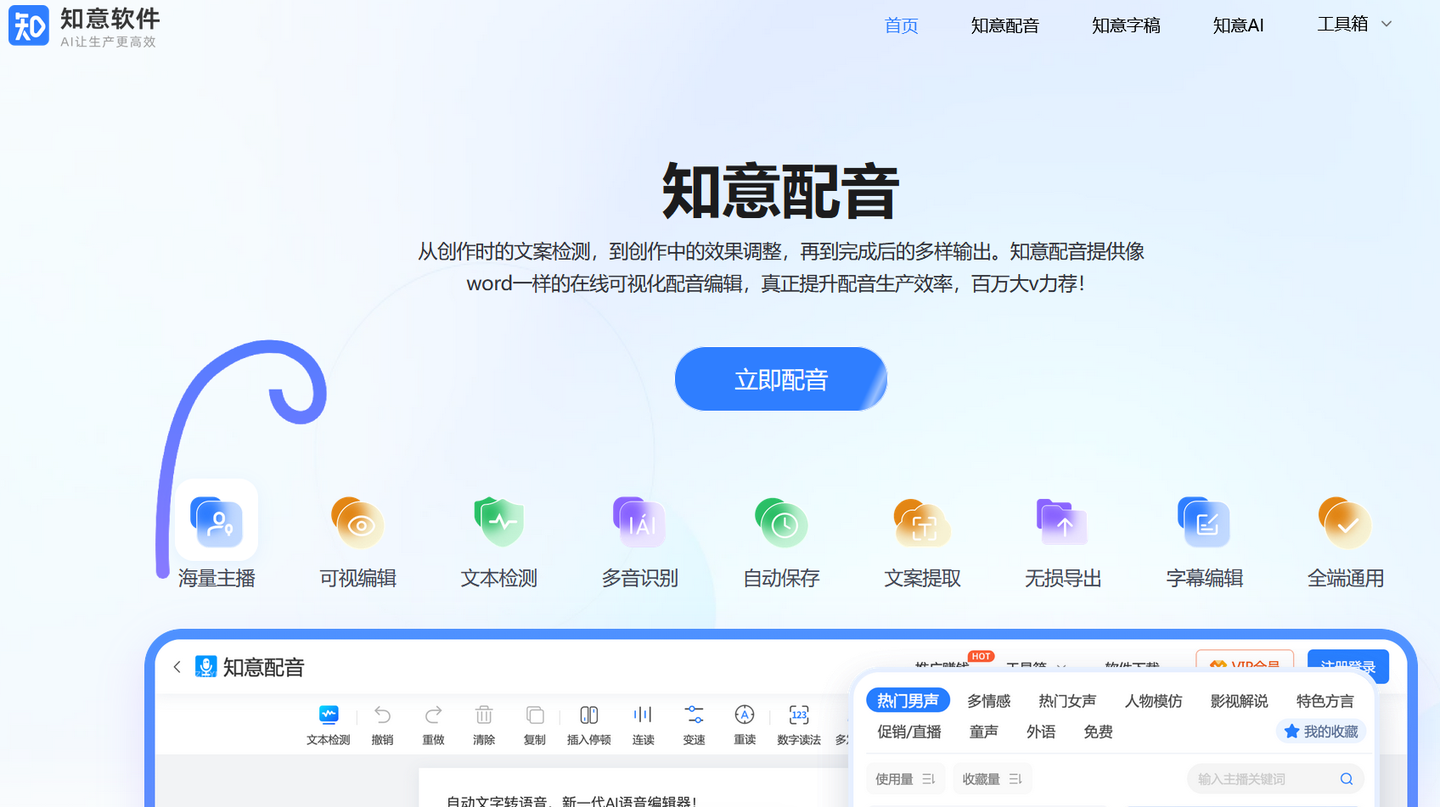
Task: Click the 插入停顿 toolbar icon
Action: coord(589,714)
